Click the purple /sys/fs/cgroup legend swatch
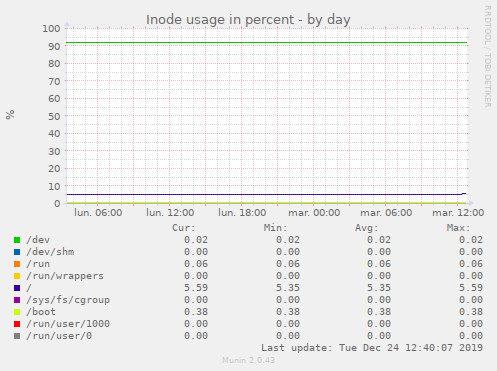Screen dimensions: 497x371 [17, 300]
